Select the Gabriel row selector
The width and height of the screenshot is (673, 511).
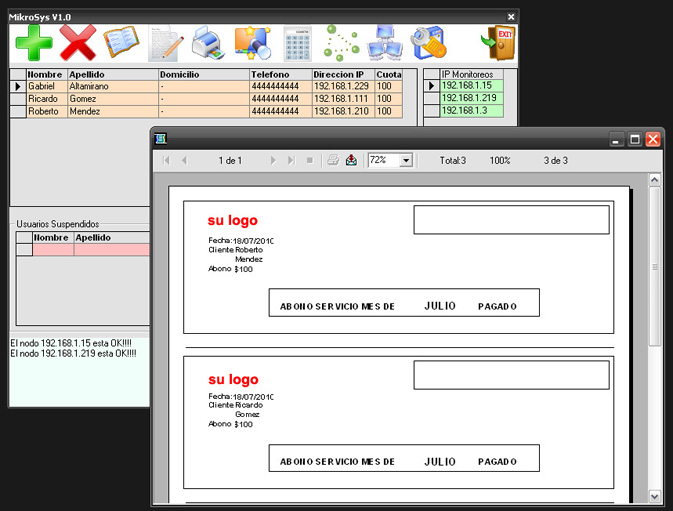[x=18, y=86]
